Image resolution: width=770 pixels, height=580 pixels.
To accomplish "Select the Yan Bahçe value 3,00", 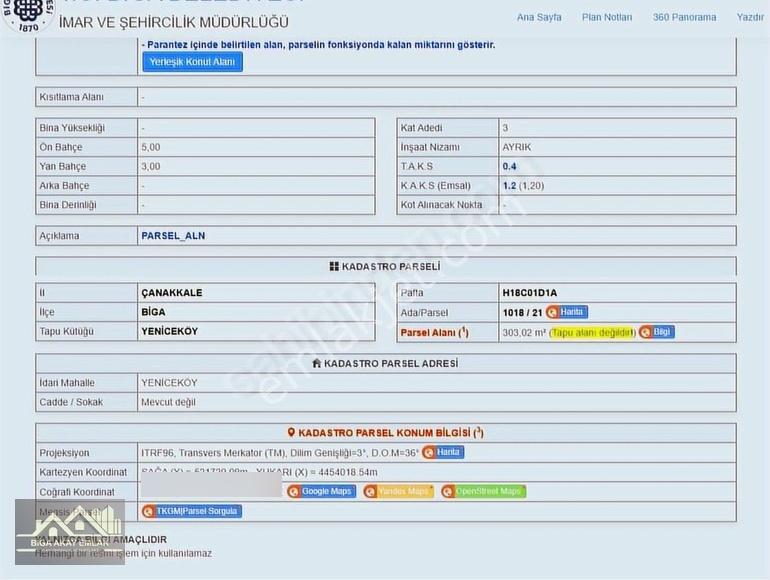I will (151, 166).
